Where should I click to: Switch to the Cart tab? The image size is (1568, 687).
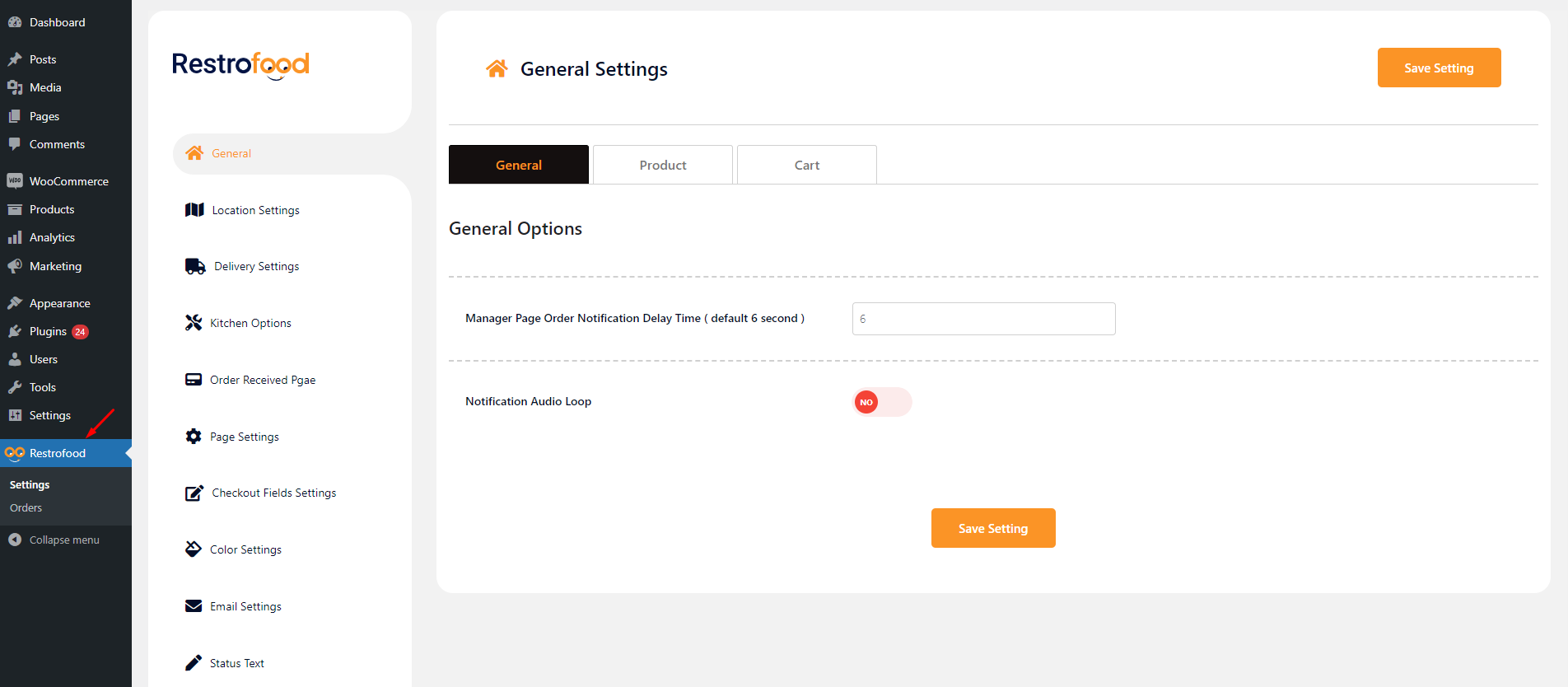point(806,165)
